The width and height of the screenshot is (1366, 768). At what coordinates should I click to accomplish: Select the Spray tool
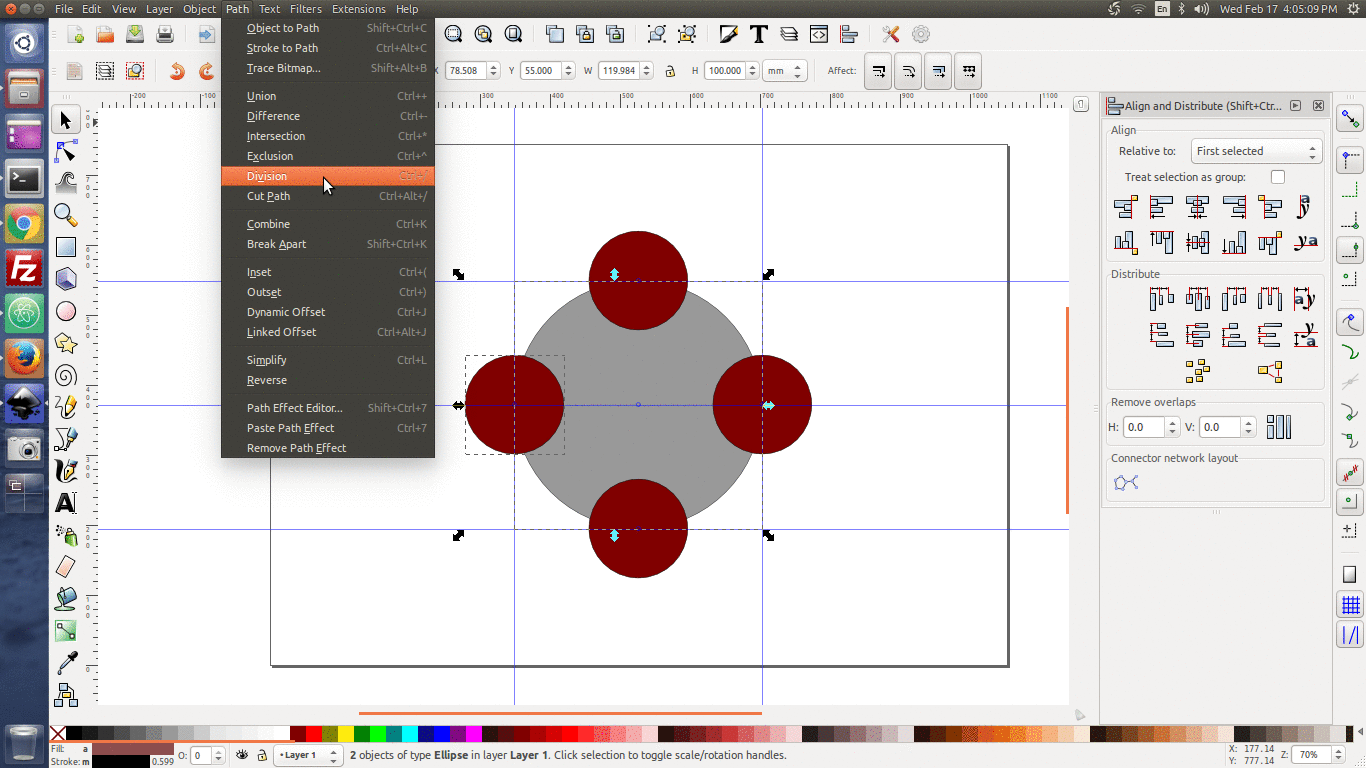(x=66, y=535)
